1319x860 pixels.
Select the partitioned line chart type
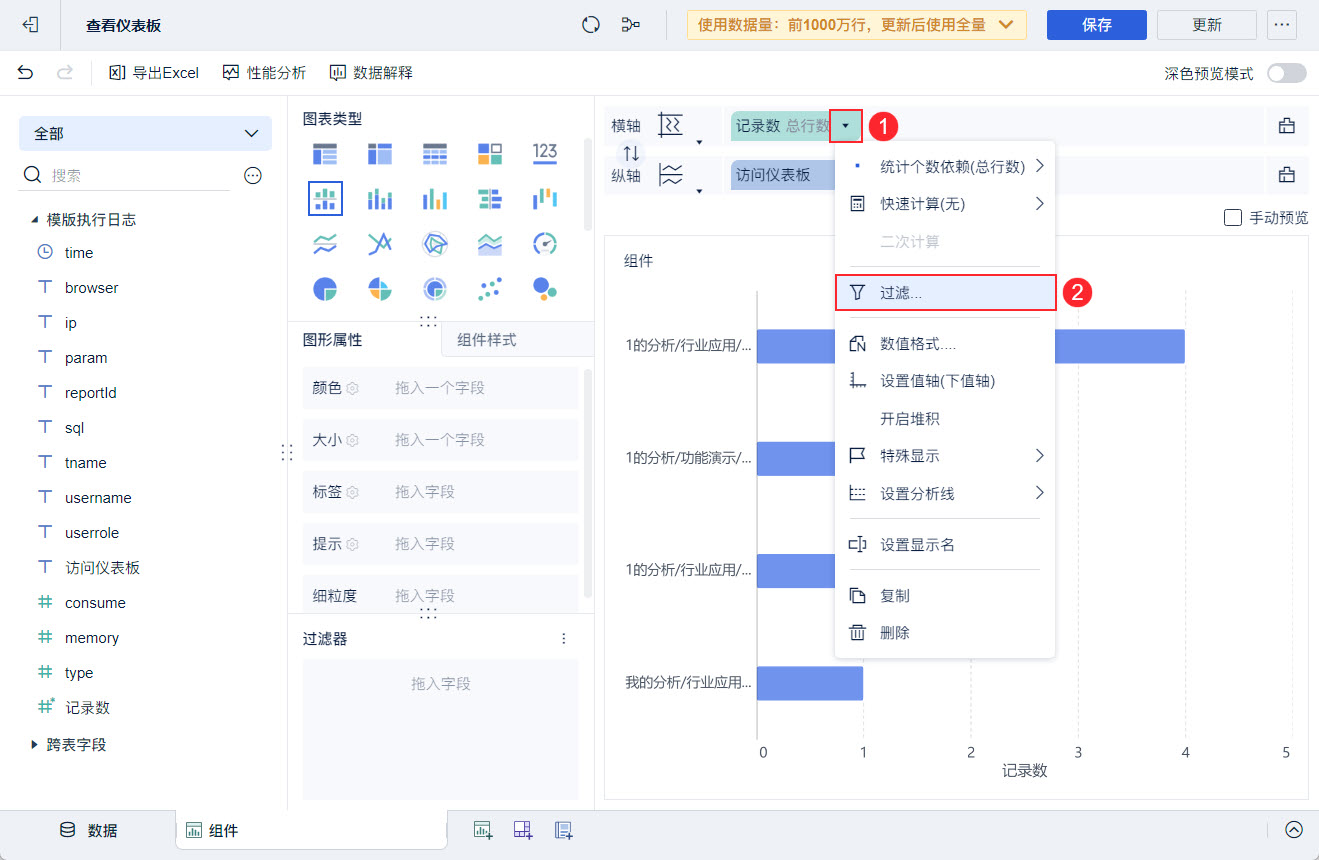(325, 243)
